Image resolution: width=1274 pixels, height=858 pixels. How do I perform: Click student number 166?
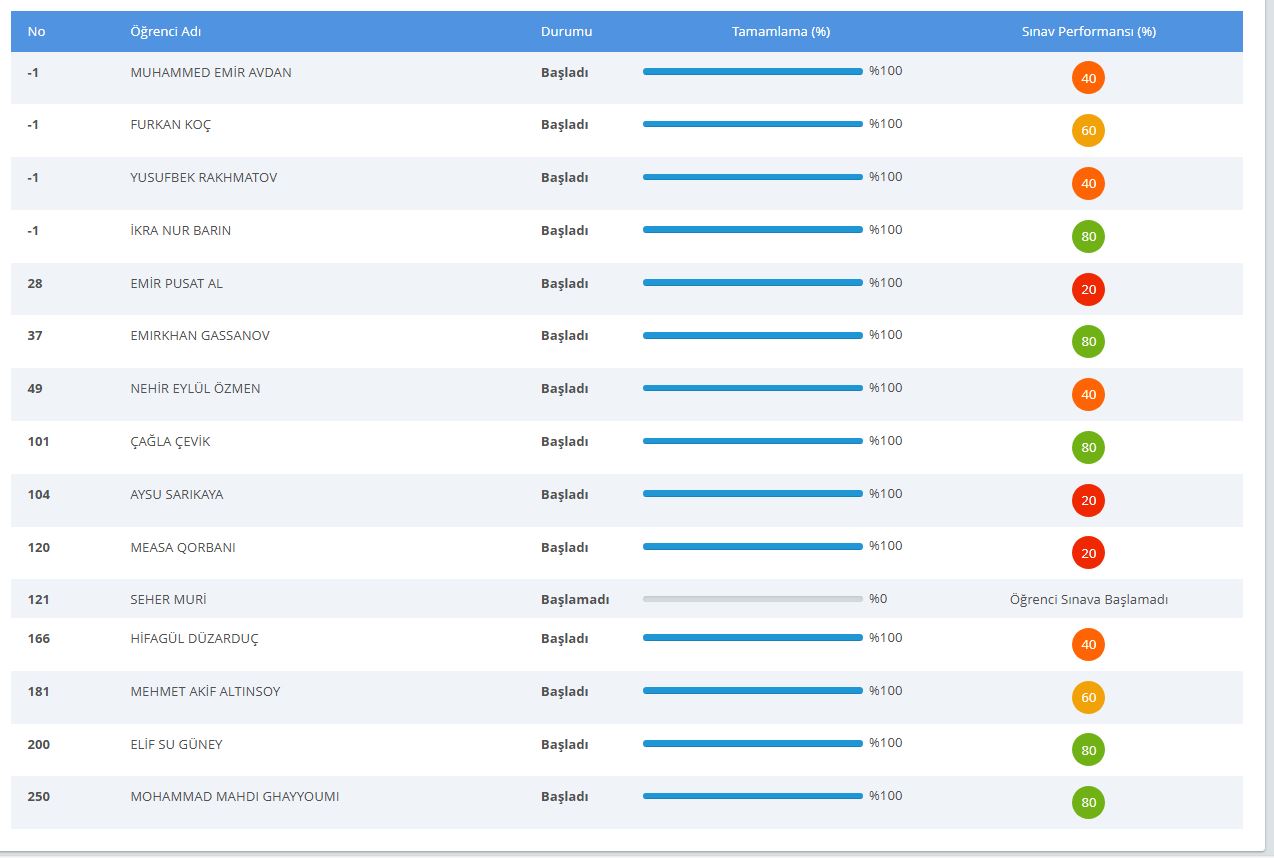pyautogui.click(x=39, y=639)
